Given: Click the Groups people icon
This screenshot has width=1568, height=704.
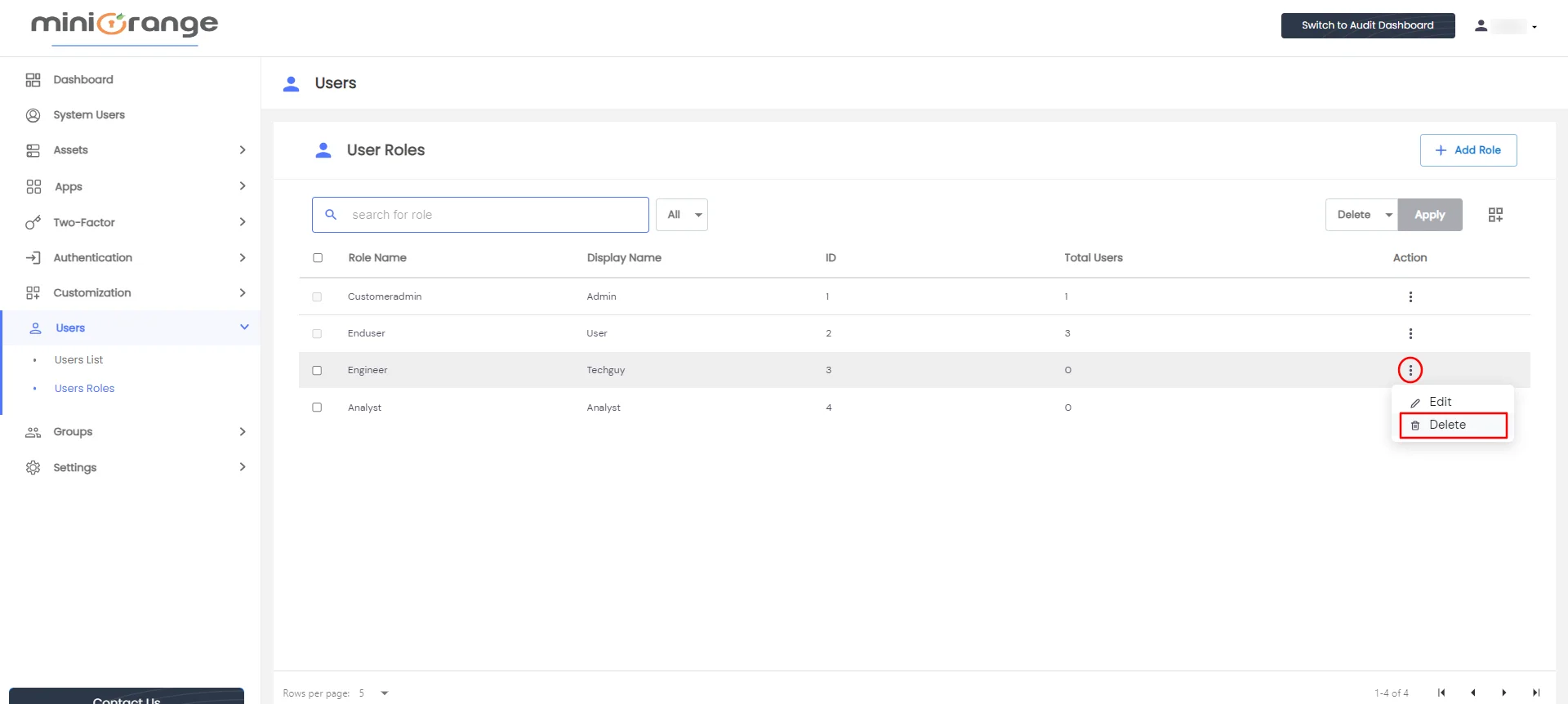Looking at the screenshot, I should pyautogui.click(x=33, y=432).
